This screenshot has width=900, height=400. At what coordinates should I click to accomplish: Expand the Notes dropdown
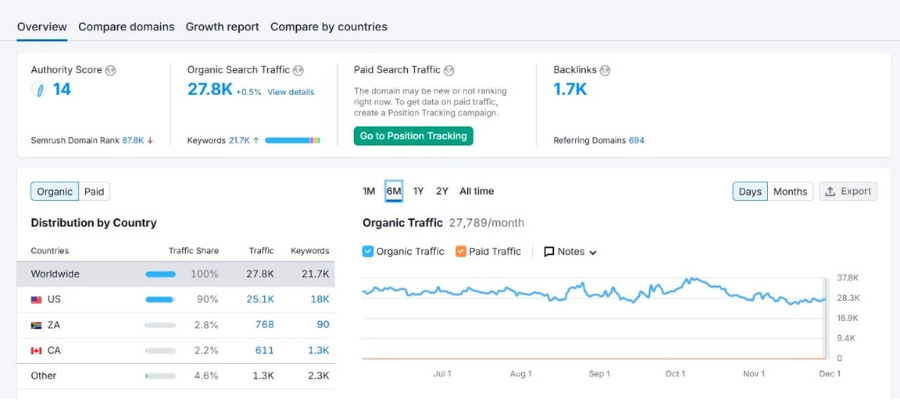click(593, 253)
